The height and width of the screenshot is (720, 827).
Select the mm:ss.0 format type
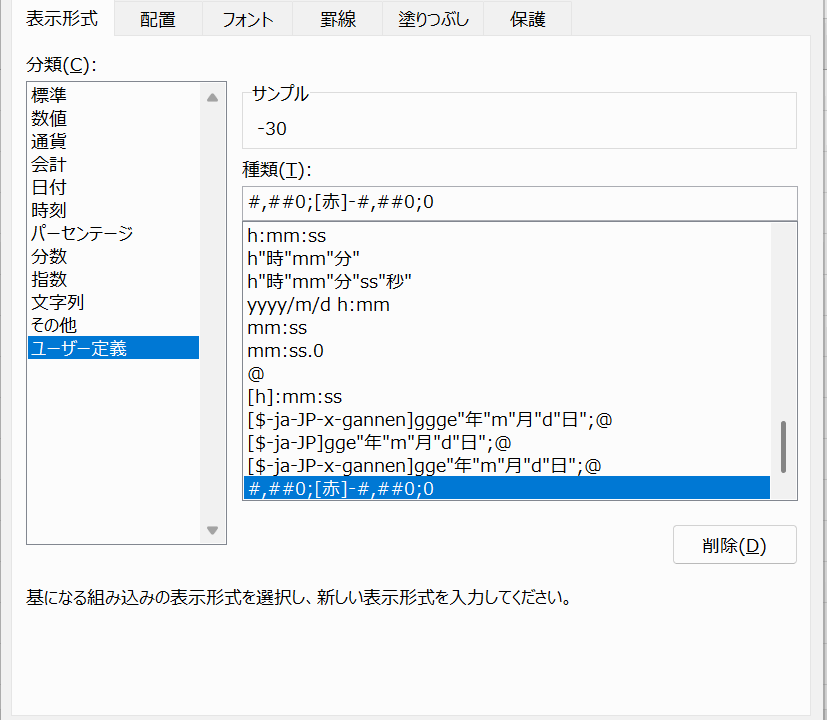coord(285,351)
